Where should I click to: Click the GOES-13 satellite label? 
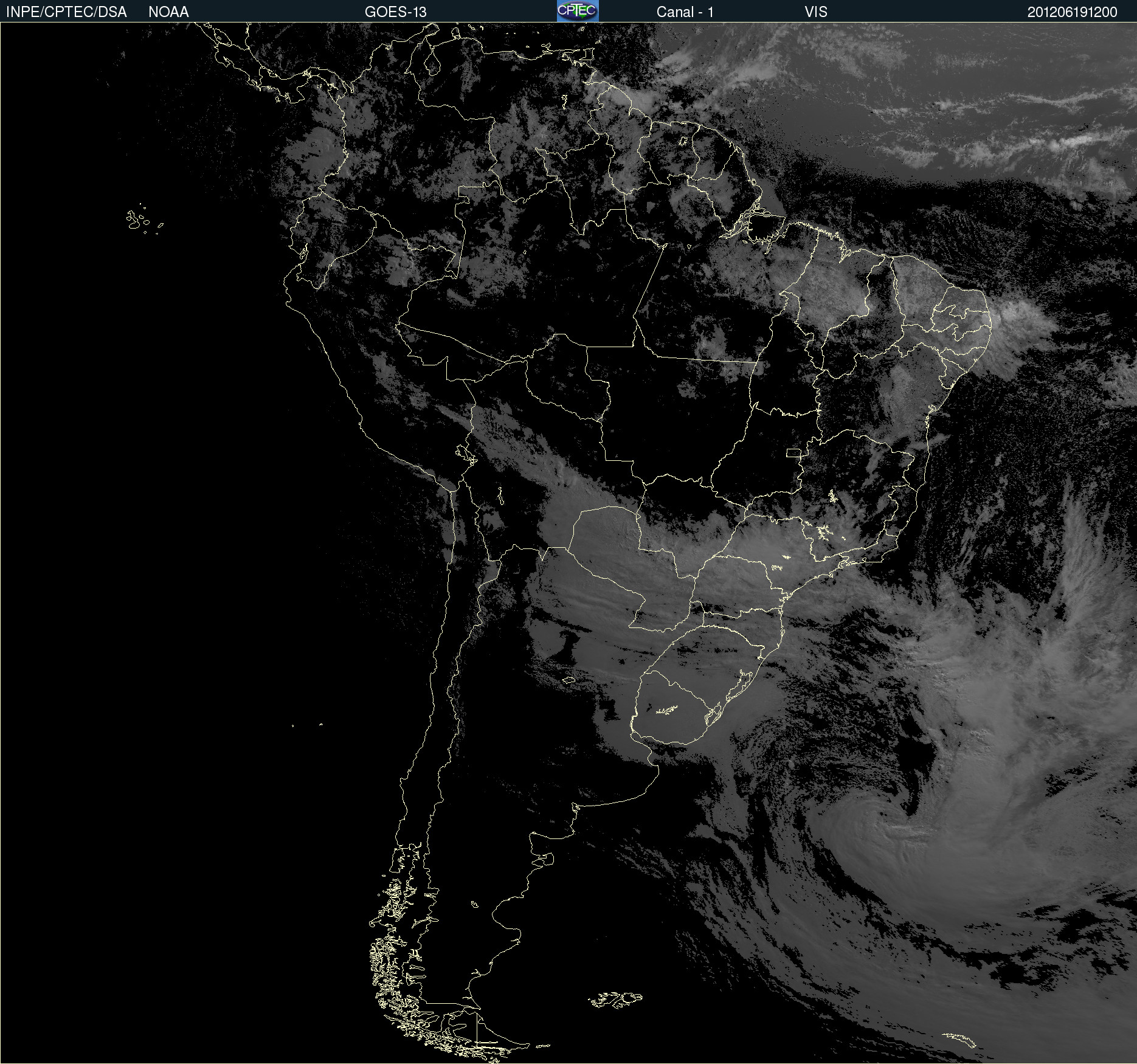396,12
